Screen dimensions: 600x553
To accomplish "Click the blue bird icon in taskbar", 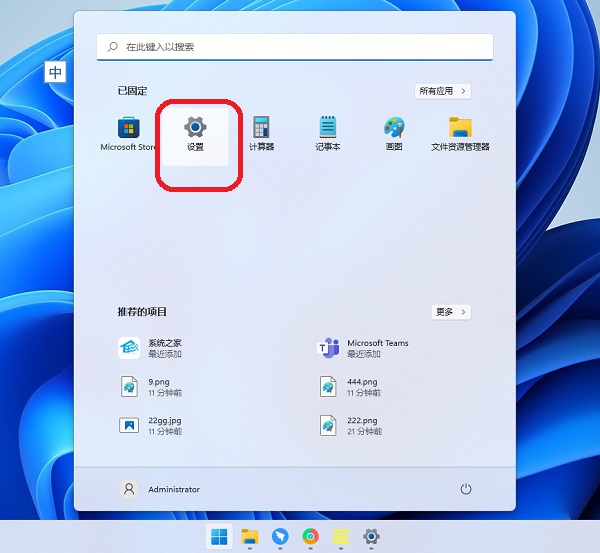I will [281, 537].
